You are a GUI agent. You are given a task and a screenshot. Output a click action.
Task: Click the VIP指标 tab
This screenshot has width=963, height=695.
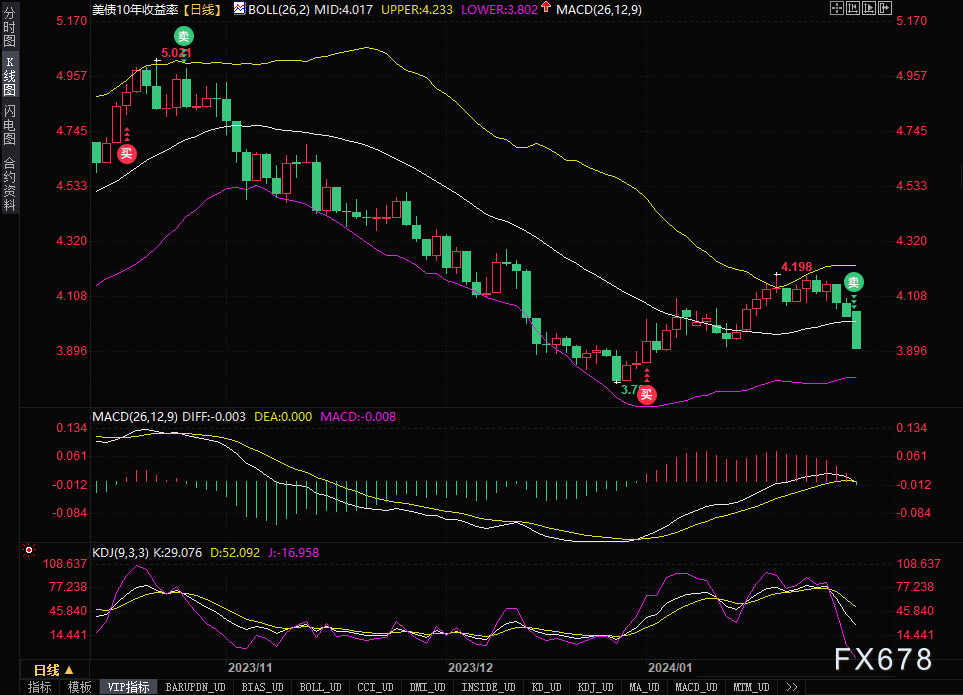129,687
